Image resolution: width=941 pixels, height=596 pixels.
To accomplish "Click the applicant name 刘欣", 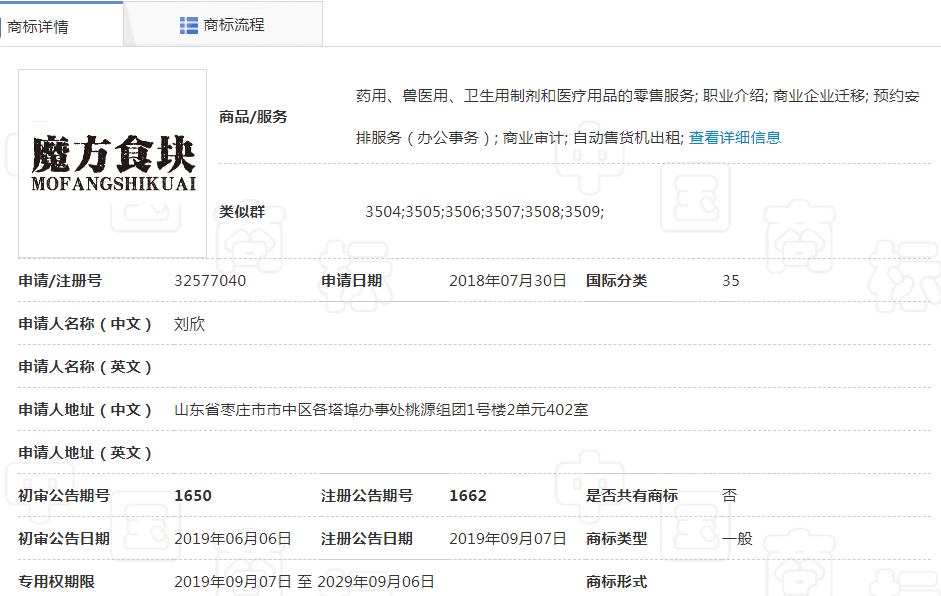I will (x=189, y=324).
